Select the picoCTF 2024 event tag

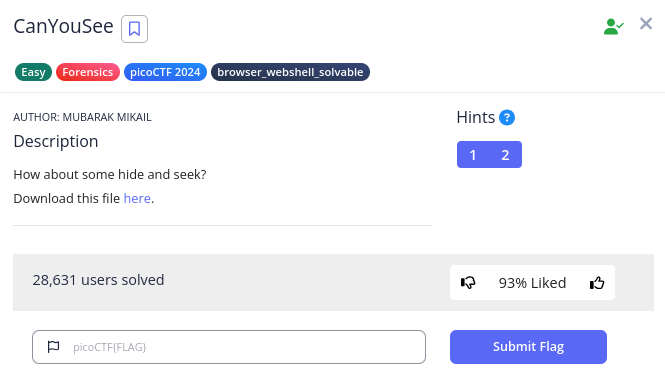click(x=165, y=72)
